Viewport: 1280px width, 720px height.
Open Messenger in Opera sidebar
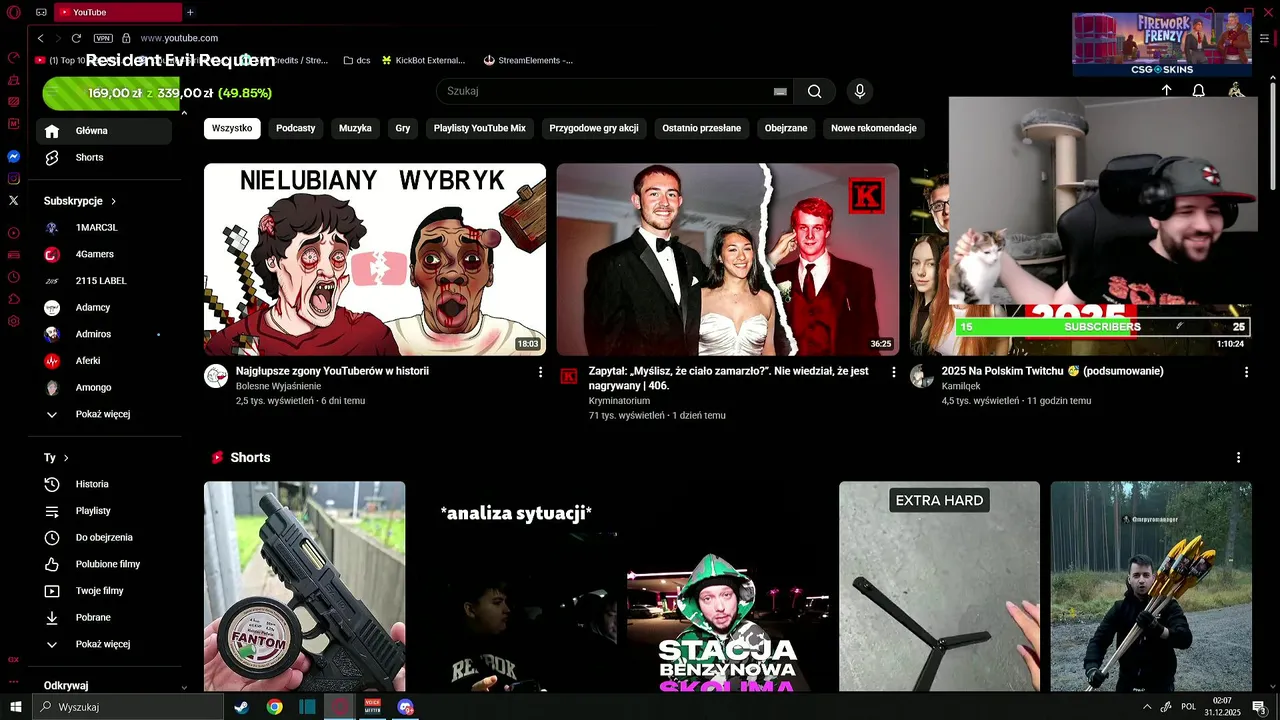[14, 157]
